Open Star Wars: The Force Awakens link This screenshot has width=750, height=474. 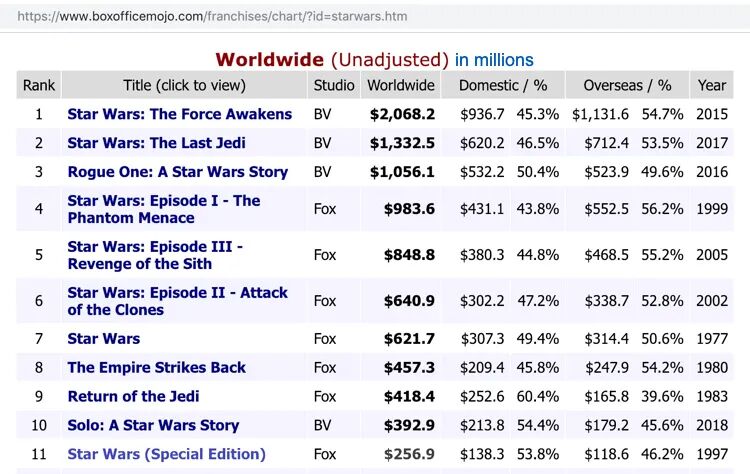[180, 114]
